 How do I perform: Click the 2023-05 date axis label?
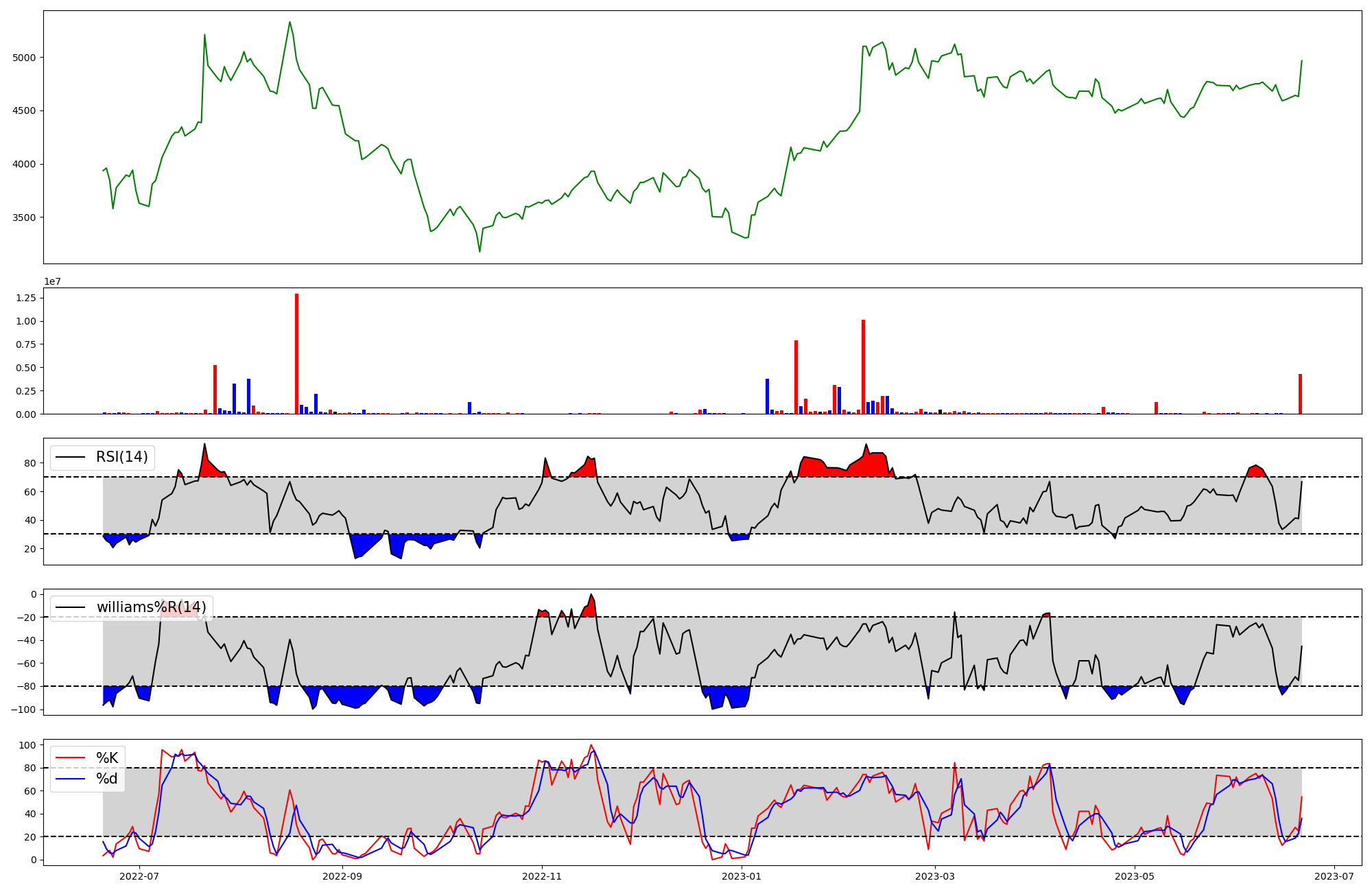click(1135, 876)
